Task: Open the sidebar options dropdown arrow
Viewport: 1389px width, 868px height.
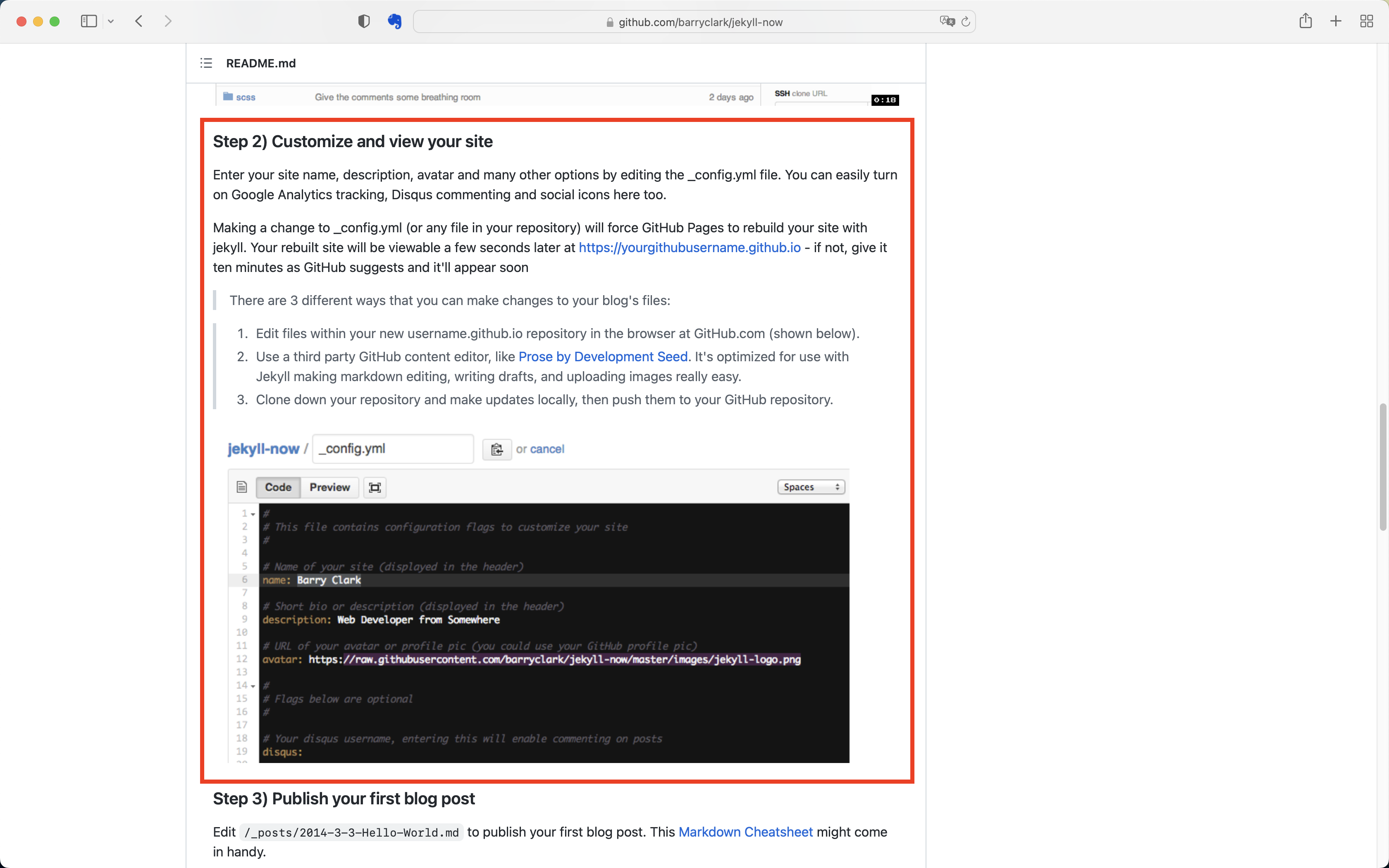Action: (x=111, y=21)
